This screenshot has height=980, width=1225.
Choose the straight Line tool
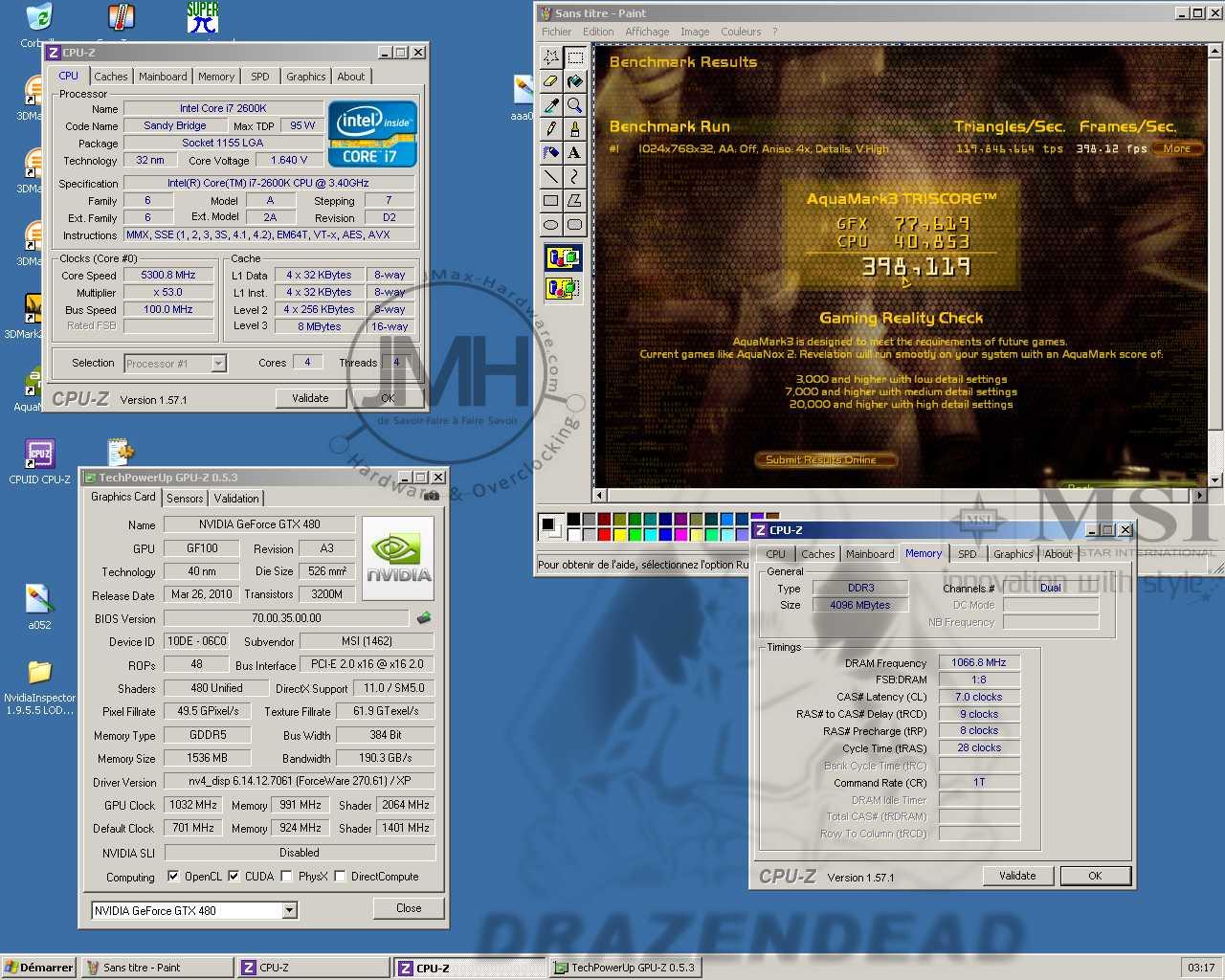pyautogui.click(x=551, y=177)
